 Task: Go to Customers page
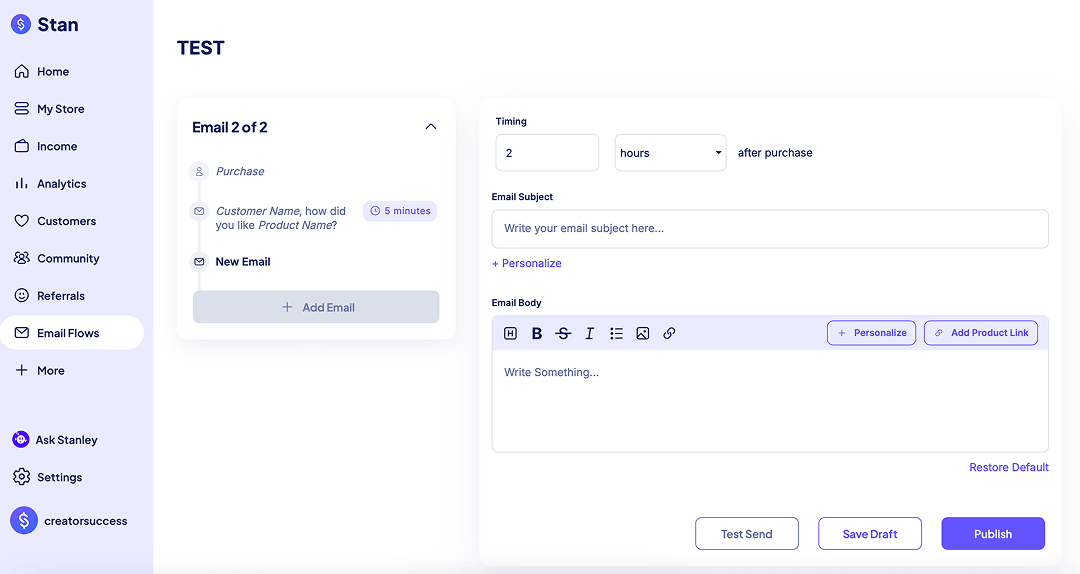click(x=55, y=221)
